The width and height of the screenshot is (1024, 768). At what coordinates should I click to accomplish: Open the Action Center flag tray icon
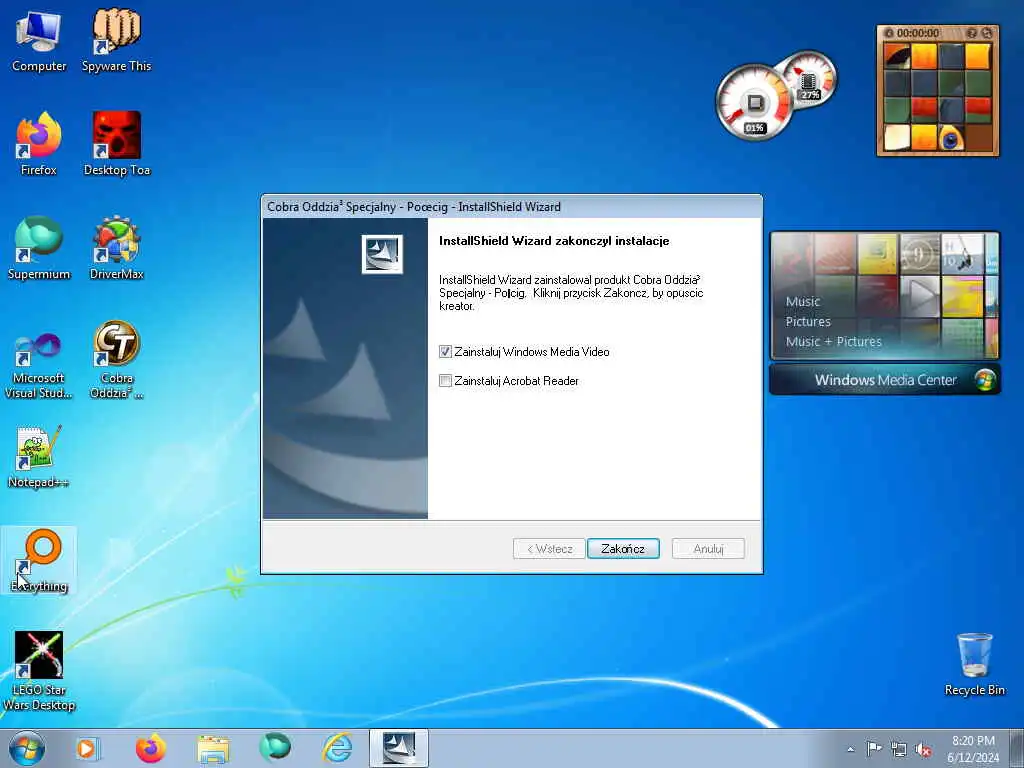tap(874, 749)
